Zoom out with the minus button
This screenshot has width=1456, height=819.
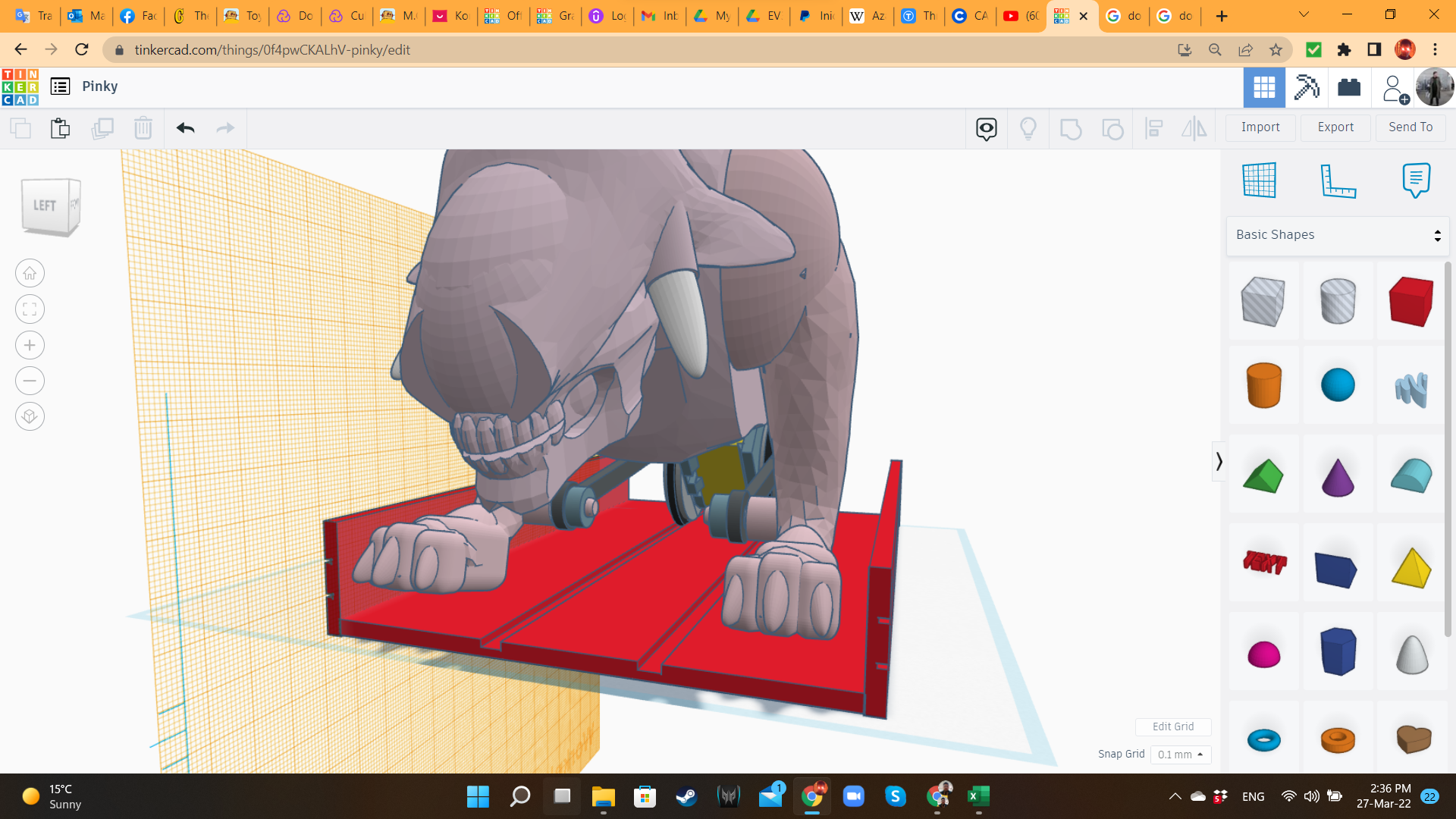(30, 381)
